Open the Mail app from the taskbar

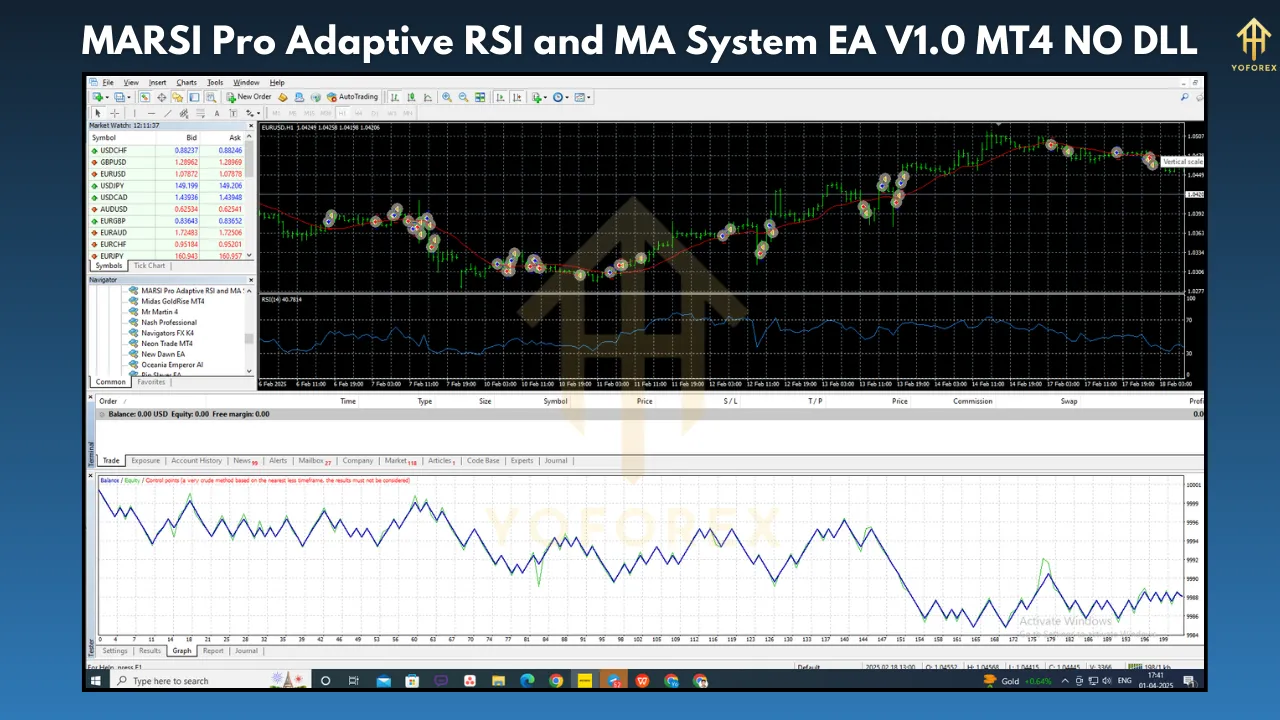(383, 681)
